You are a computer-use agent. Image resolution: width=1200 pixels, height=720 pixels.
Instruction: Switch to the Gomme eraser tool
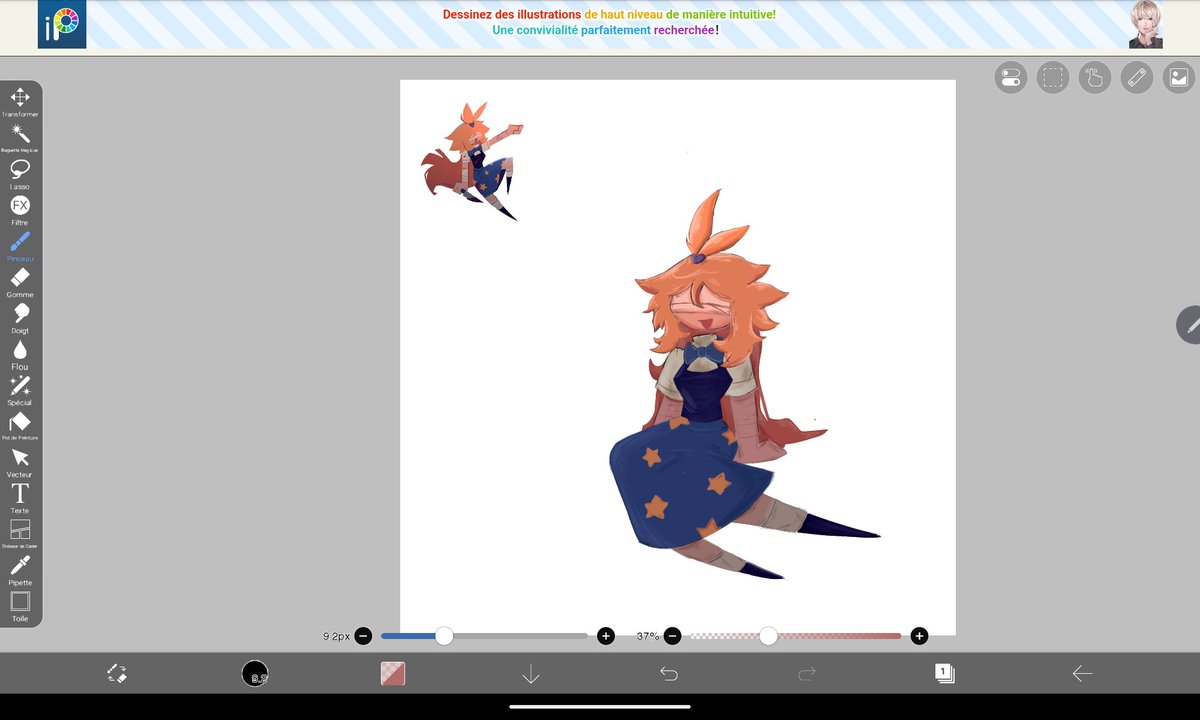pos(20,278)
